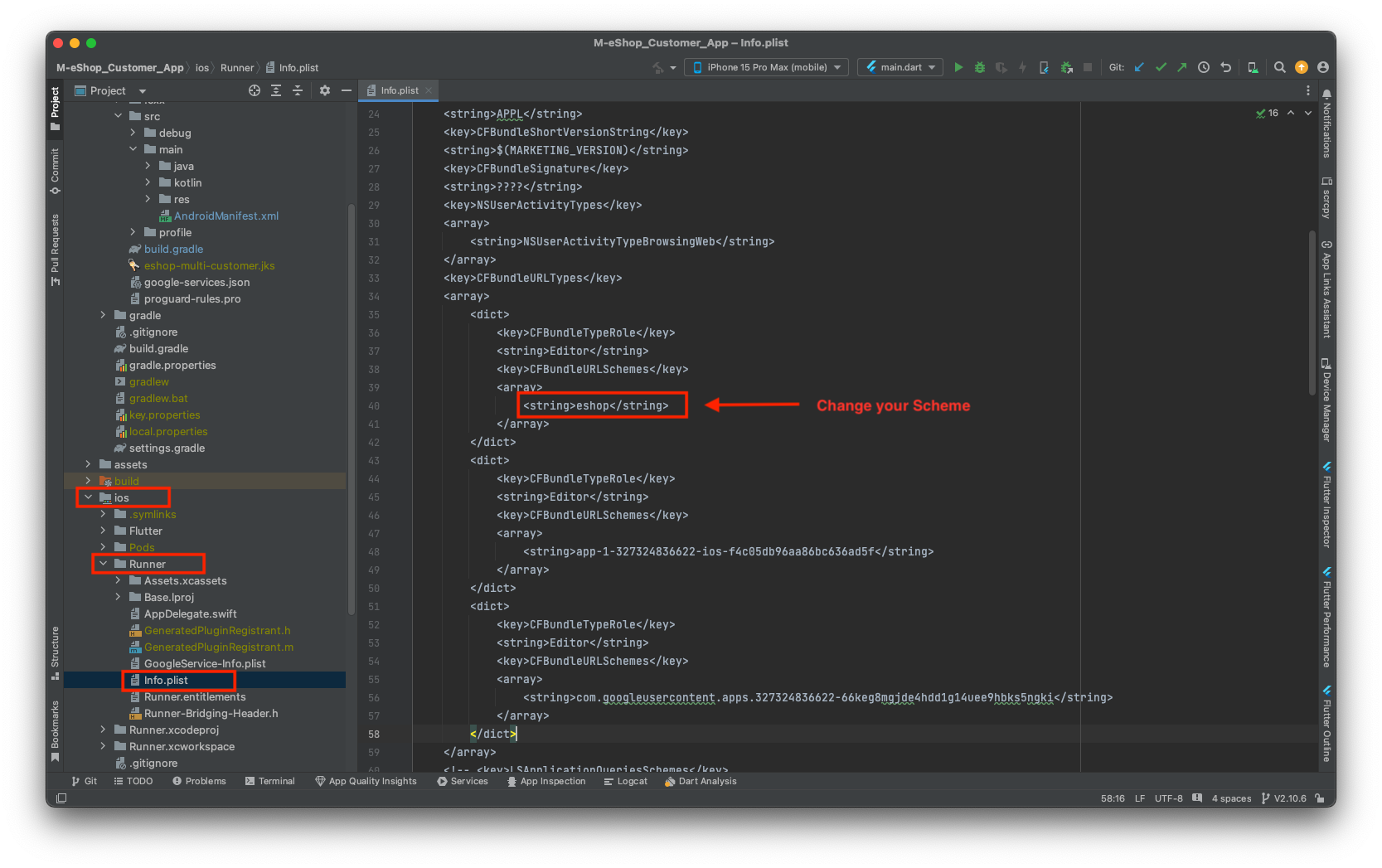The height and width of the screenshot is (868, 1382).
Task: Open App Inspection tool window
Action: click(x=546, y=781)
